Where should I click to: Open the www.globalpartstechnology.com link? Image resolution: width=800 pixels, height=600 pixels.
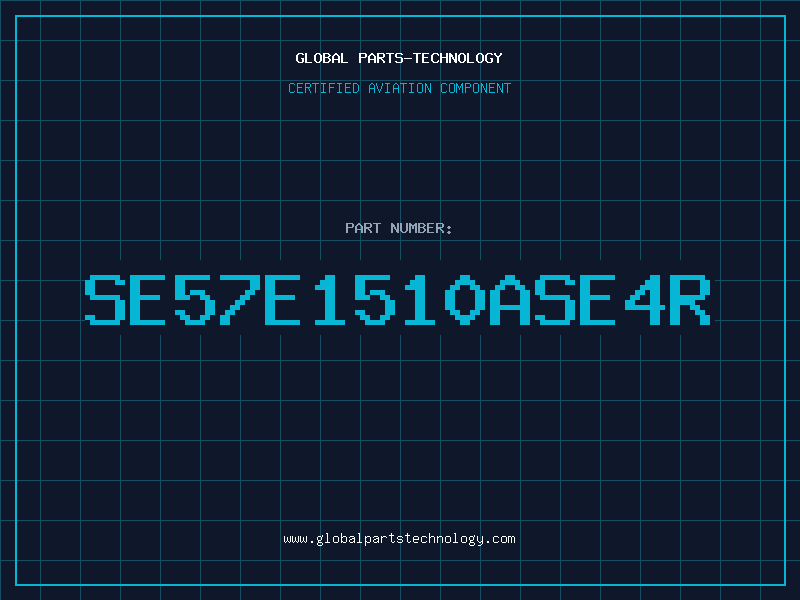[x=399, y=539]
